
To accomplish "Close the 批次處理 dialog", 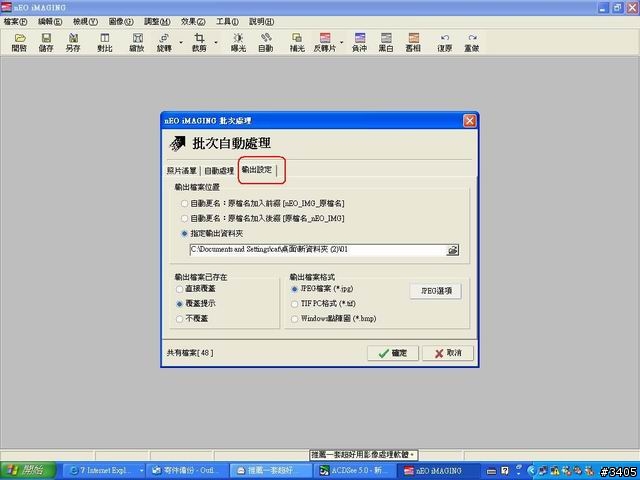I will [469, 121].
